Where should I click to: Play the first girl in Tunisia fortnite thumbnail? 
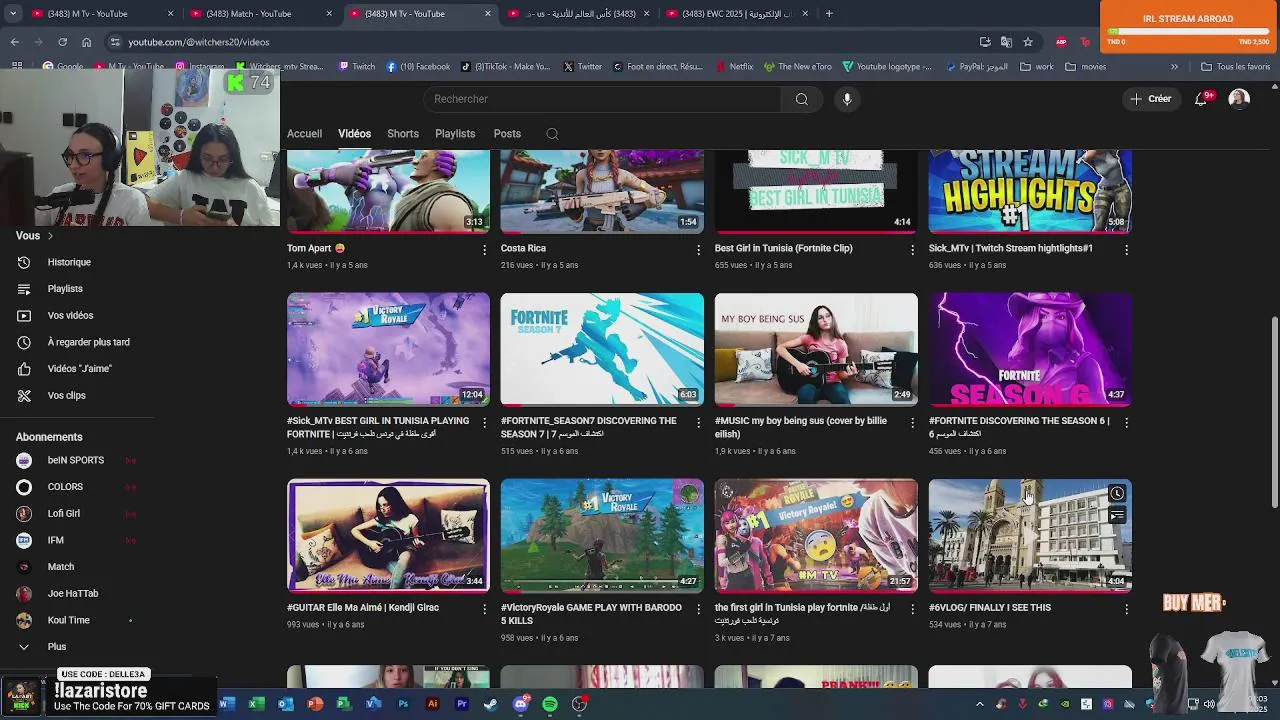tap(816, 536)
